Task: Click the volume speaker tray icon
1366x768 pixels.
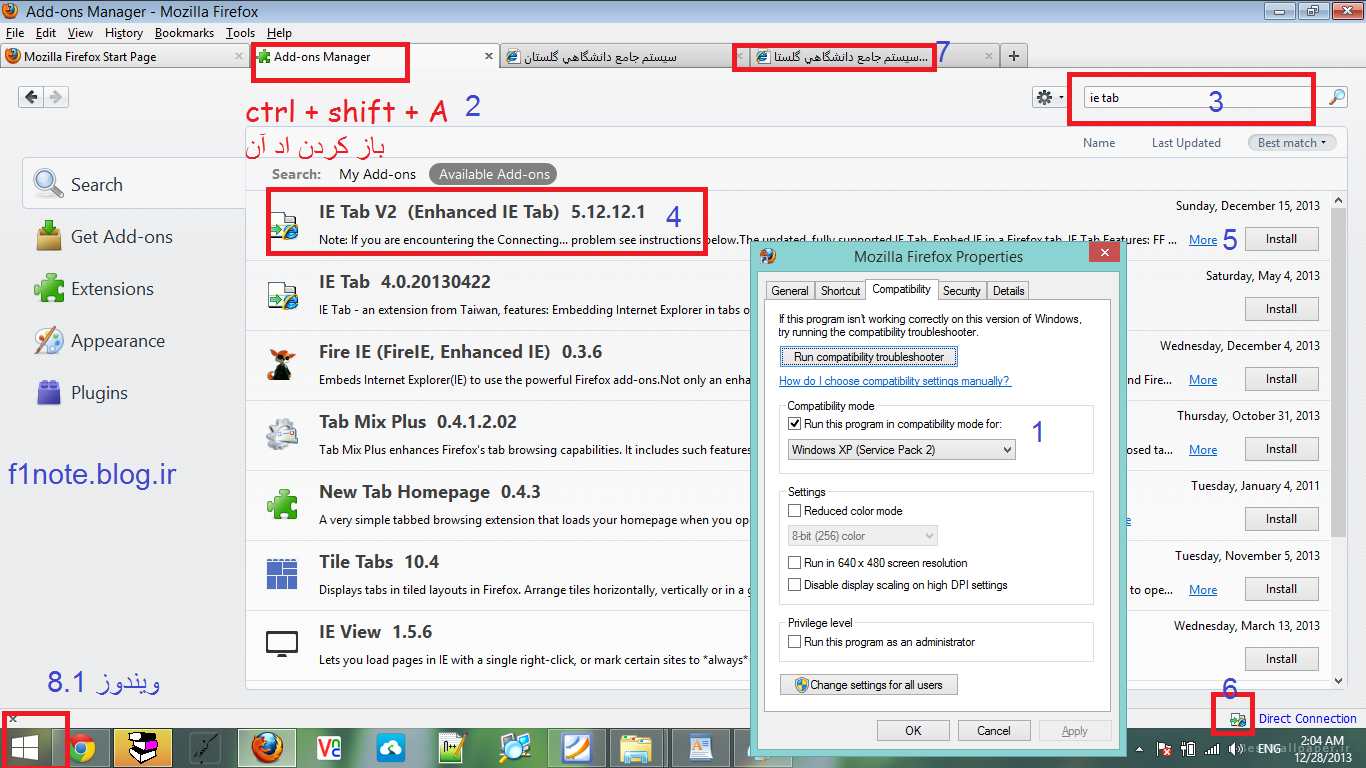Action: (1237, 749)
